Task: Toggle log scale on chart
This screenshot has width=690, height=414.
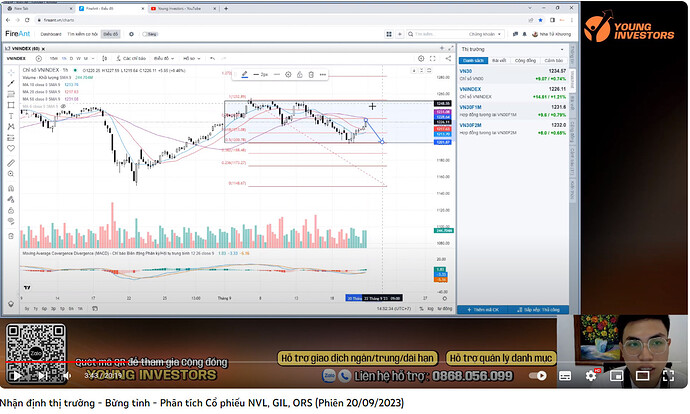Action: (430, 309)
